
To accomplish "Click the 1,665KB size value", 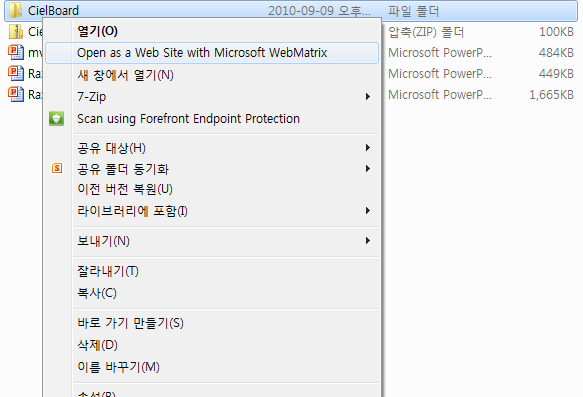I will click(x=551, y=95).
